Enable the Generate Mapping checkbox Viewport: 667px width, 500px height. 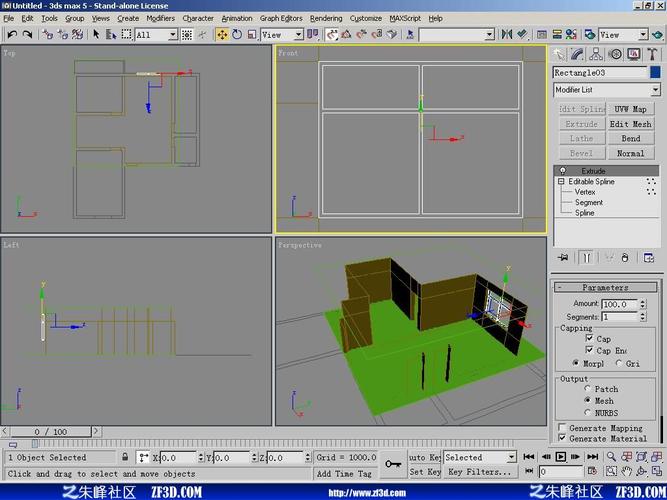(x=562, y=428)
